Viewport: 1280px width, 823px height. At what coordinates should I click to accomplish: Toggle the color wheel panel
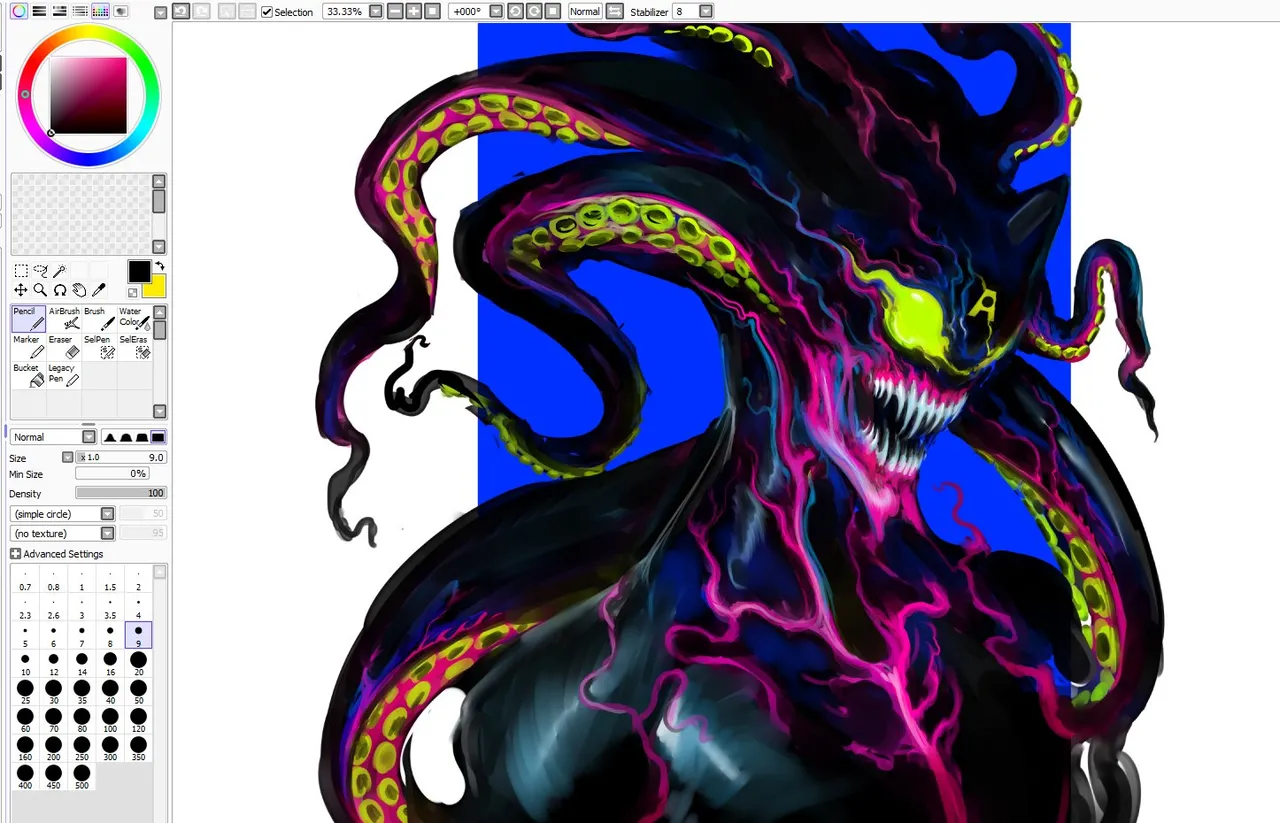coord(19,11)
